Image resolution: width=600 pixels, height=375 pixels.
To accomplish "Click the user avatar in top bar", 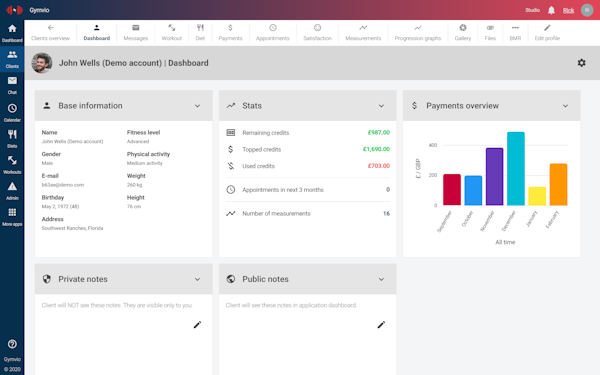I will coord(587,10).
